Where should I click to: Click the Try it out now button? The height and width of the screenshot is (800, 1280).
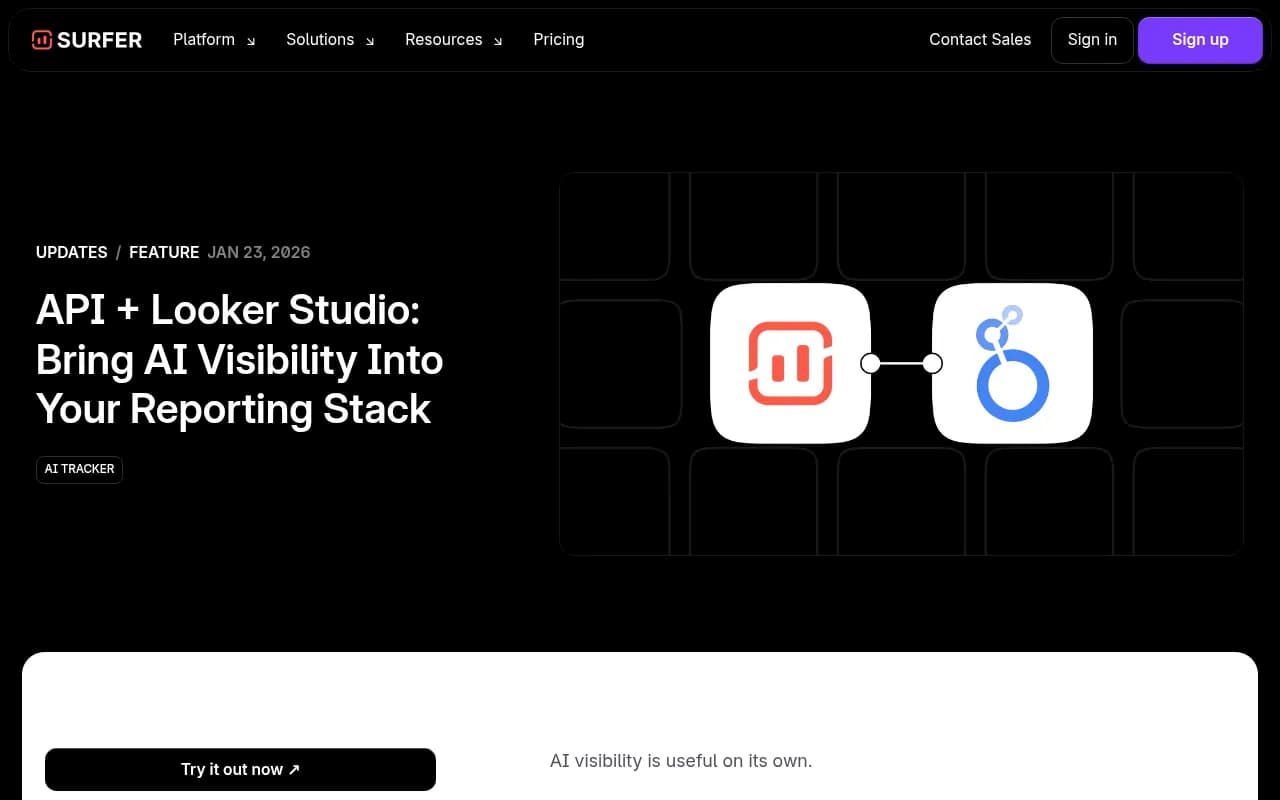pyautogui.click(x=240, y=769)
